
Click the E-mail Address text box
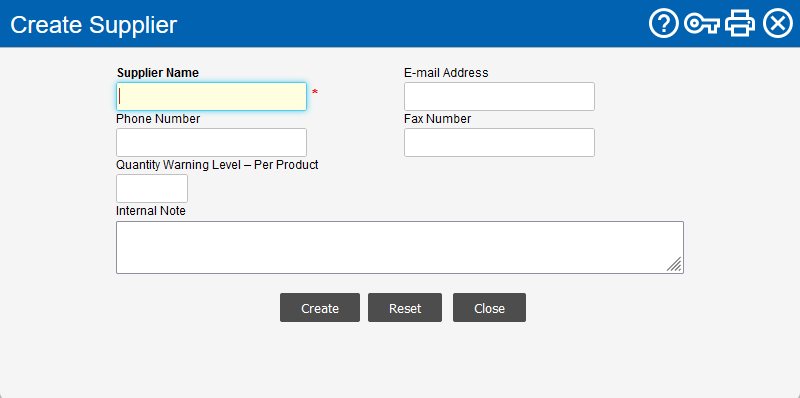tap(499, 96)
